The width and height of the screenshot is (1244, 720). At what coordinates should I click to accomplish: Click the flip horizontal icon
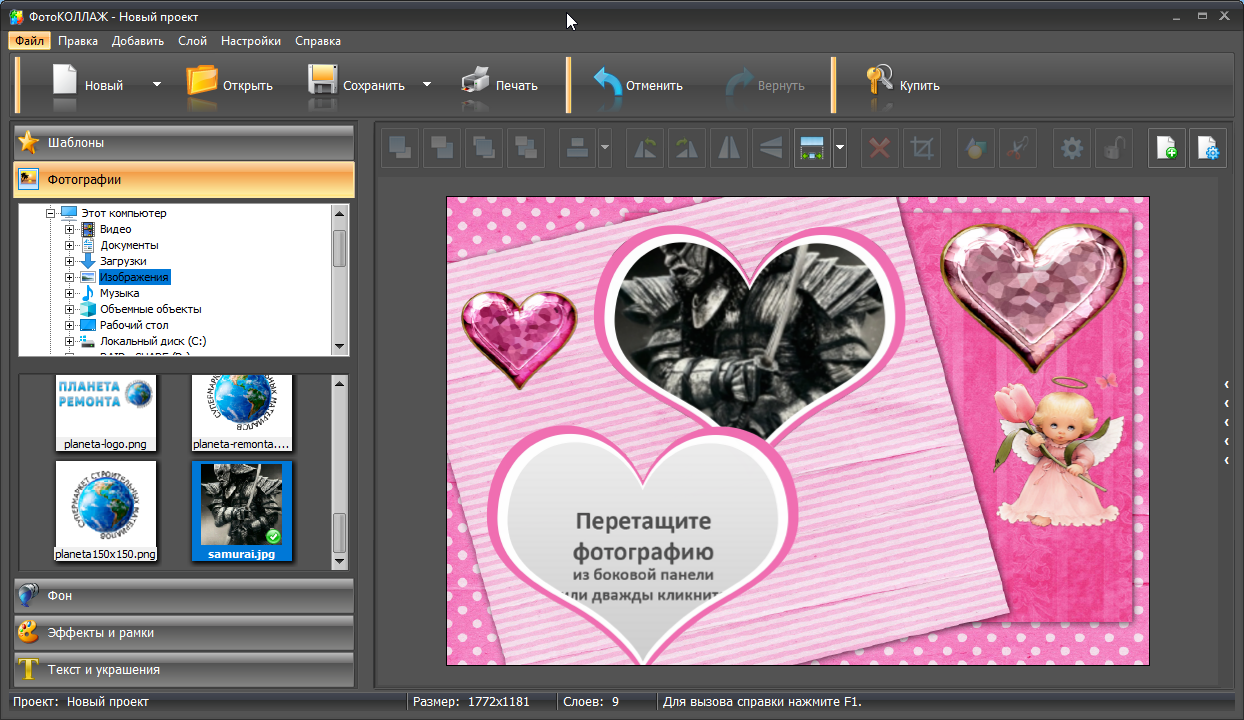pyautogui.click(x=728, y=149)
